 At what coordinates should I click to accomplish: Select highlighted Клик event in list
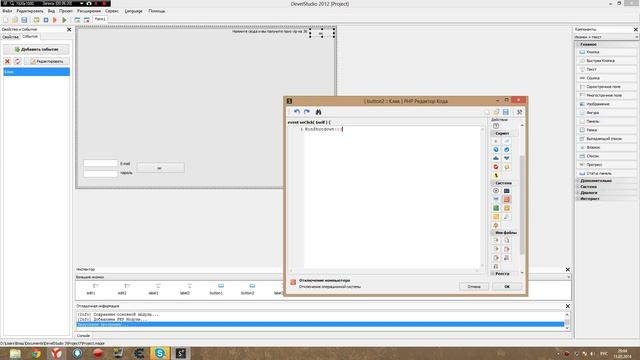point(36,72)
